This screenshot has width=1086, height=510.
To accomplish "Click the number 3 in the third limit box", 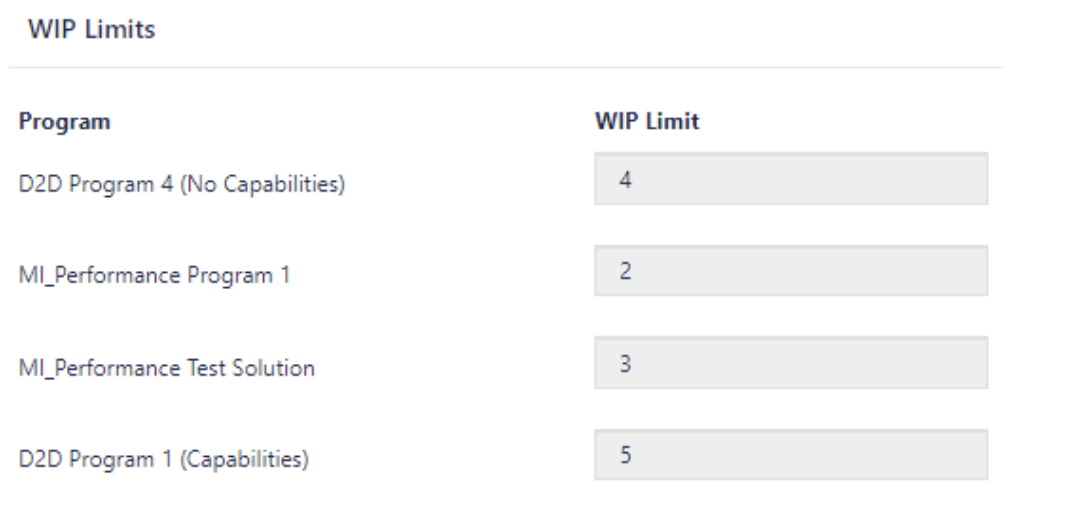I will (625, 363).
